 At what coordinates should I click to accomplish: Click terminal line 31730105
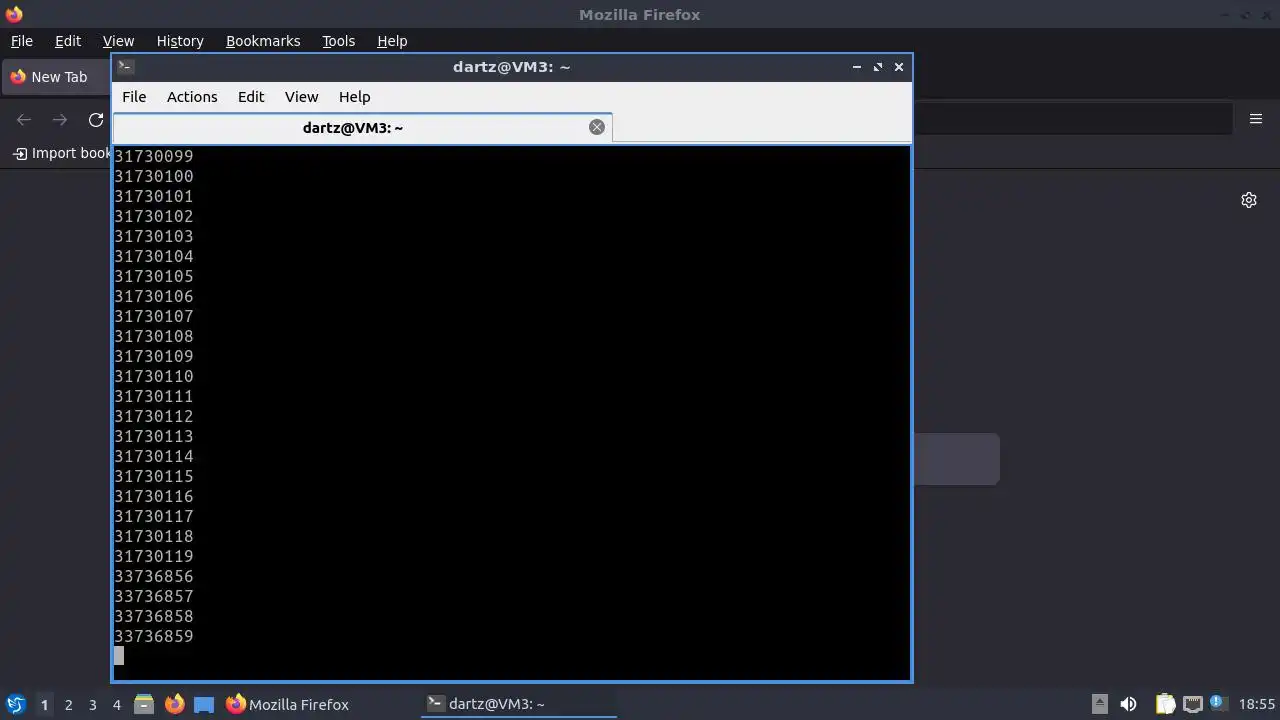click(154, 276)
